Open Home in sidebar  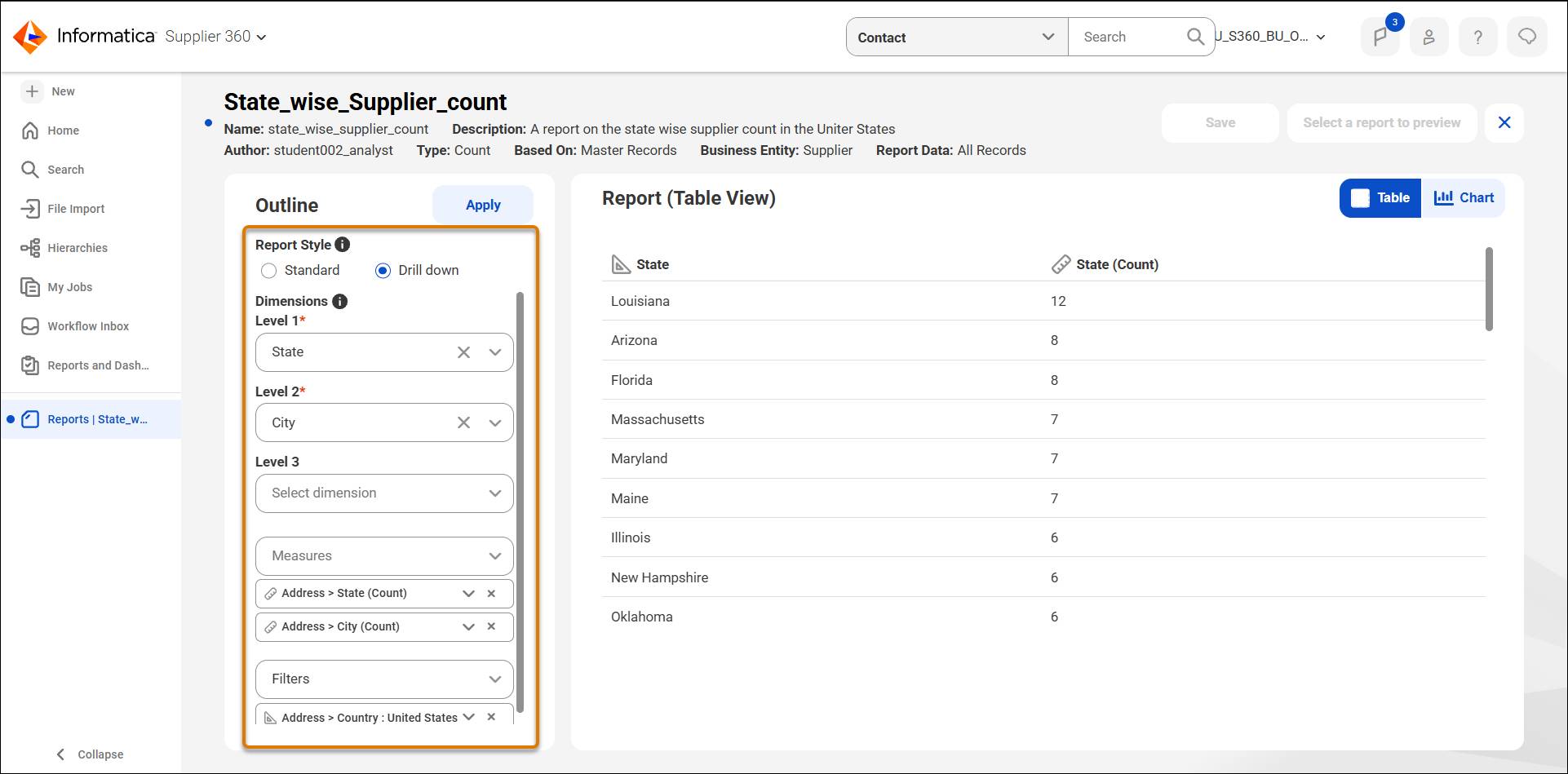[x=63, y=130]
